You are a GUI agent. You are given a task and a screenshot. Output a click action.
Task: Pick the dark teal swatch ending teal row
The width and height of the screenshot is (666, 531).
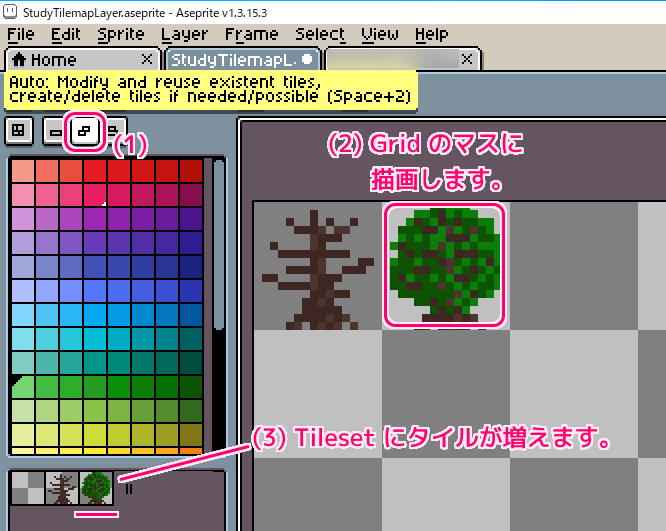(x=191, y=363)
